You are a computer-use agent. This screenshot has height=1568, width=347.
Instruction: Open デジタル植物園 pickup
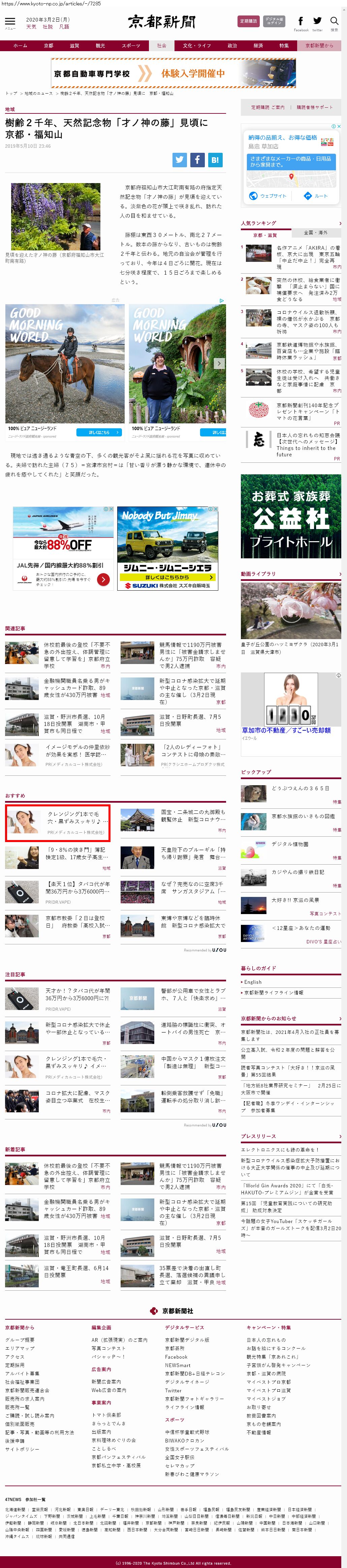(290, 844)
